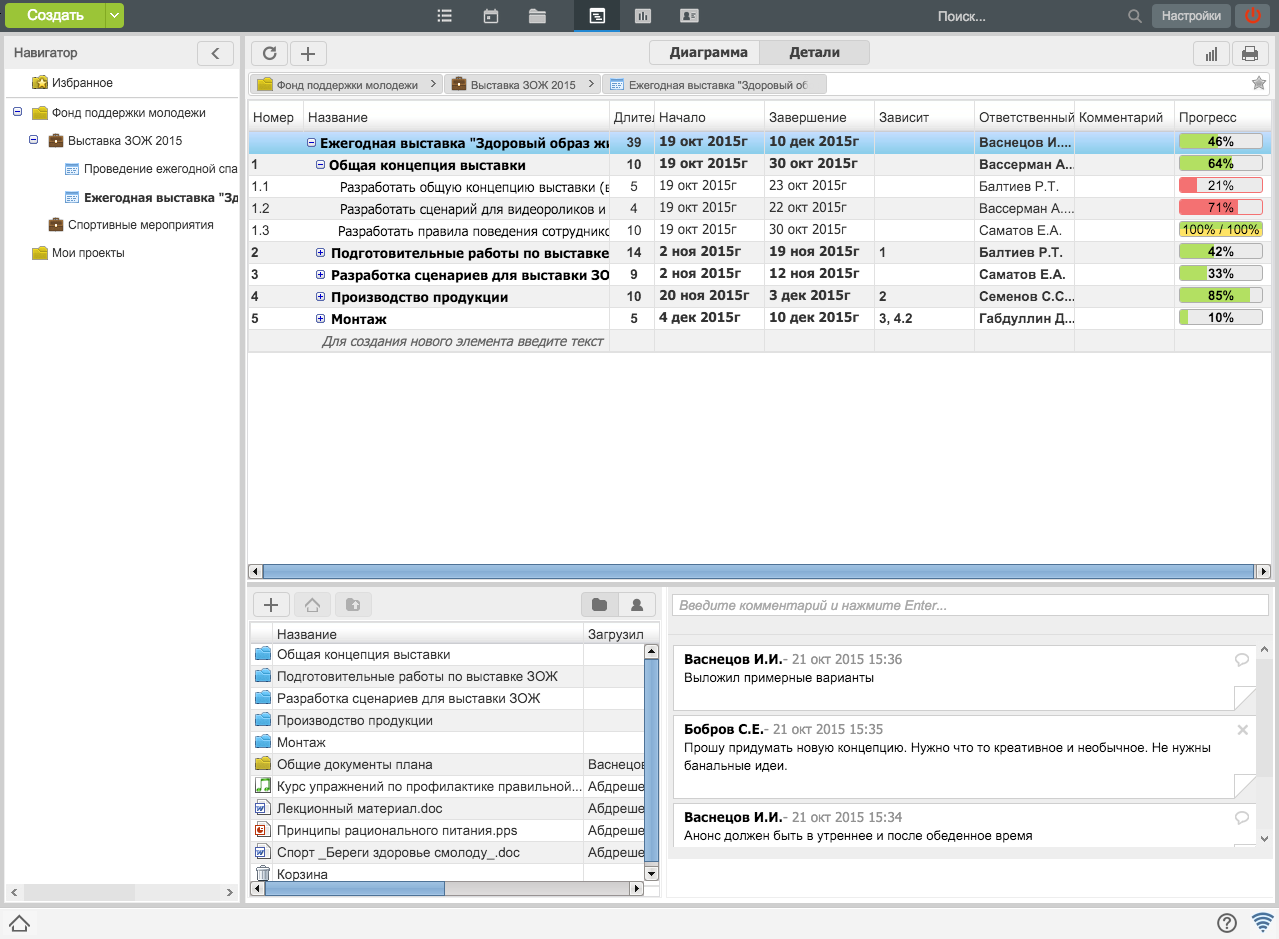1279x939 pixels.
Task: Click horizontal scrollbar under plan table
Action: [760, 571]
